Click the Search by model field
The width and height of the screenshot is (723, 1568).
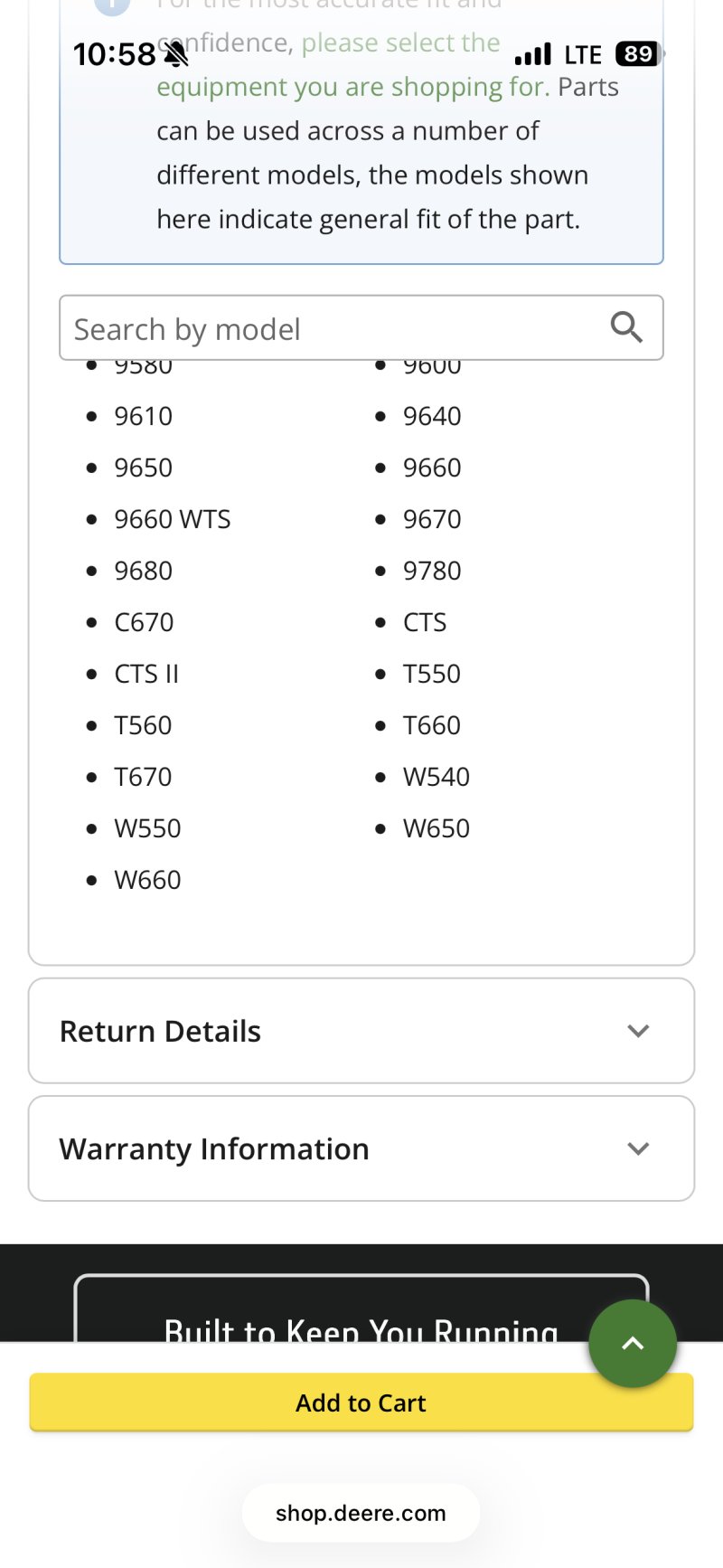click(361, 327)
